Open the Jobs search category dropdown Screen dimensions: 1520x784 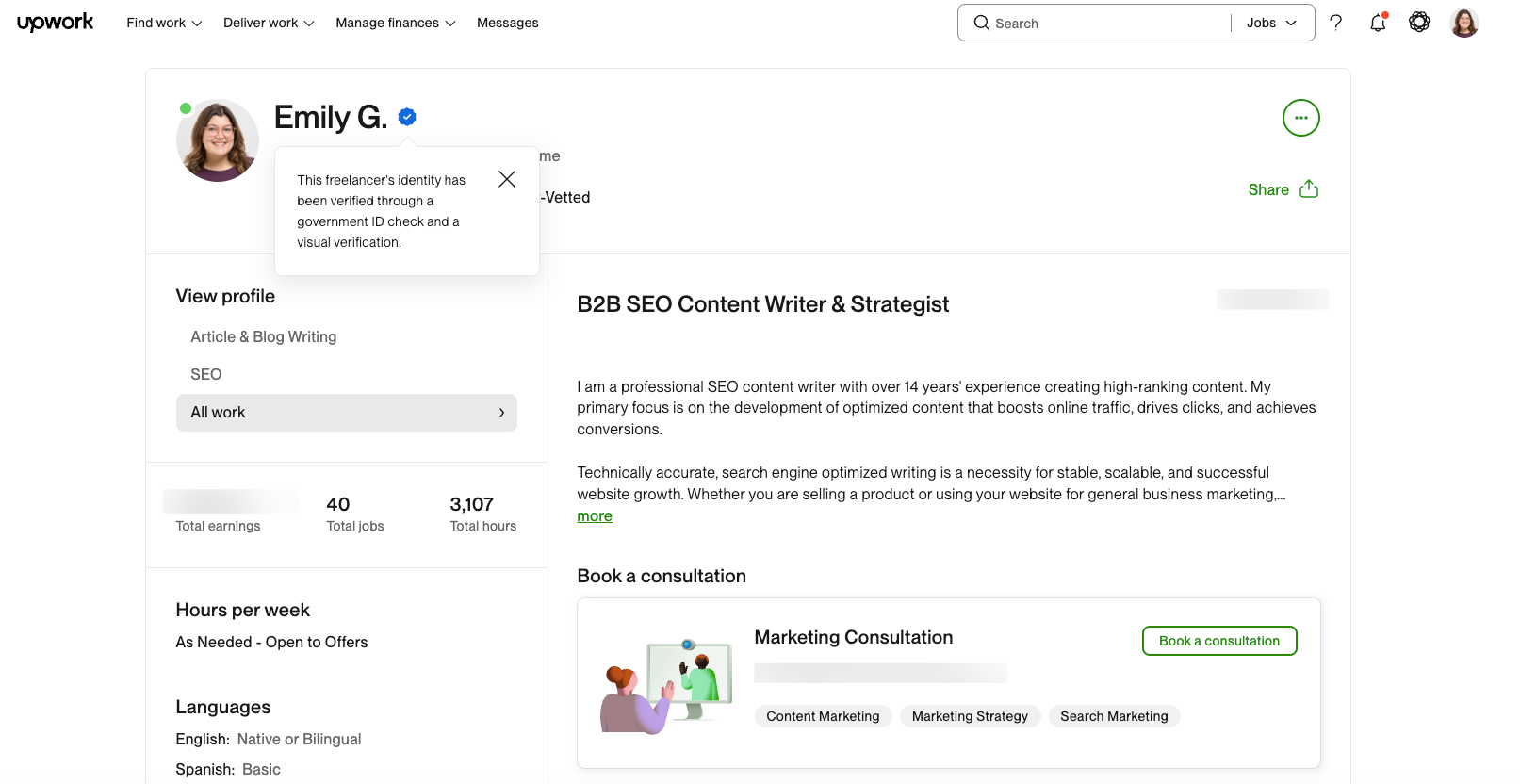click(1272, 23)
